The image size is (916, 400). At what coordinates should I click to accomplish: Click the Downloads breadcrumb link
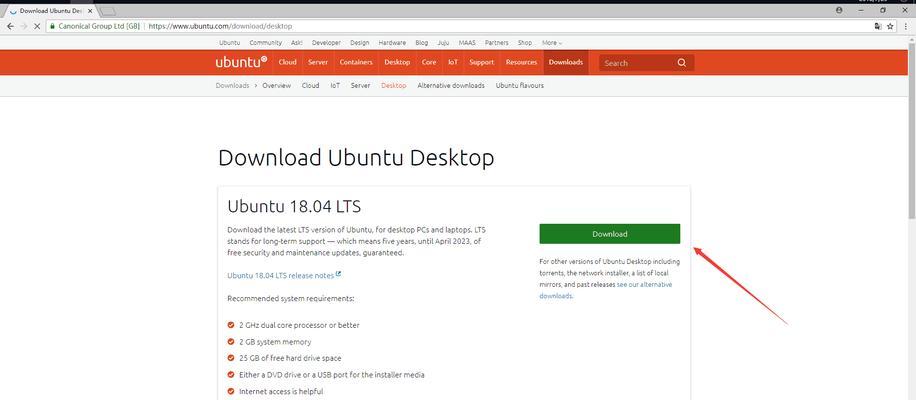click(233, 85)
